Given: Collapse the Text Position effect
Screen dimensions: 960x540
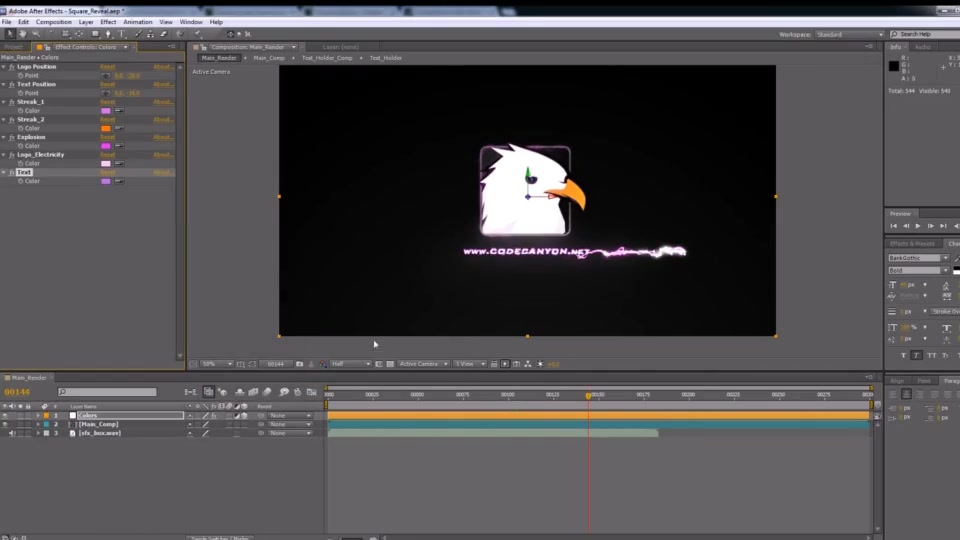Looking at the screenshot, I should pos(4,84).
